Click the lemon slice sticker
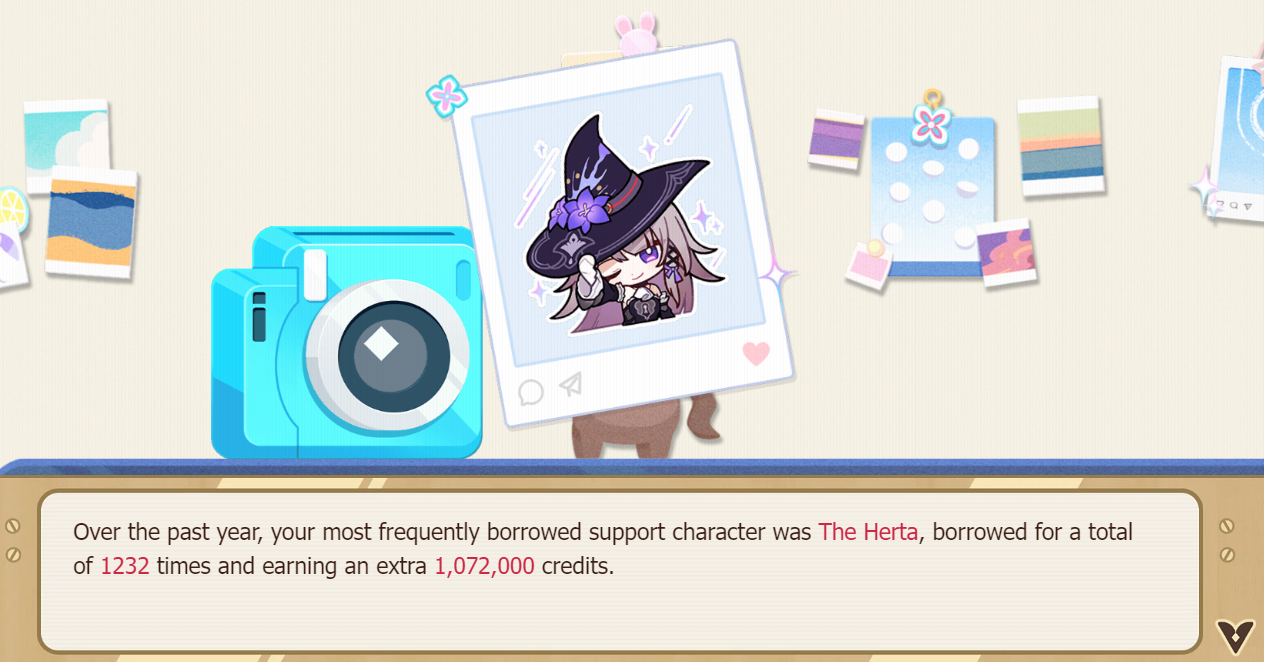Screen dimensions: 1264x662 click(x=10, y=210)
